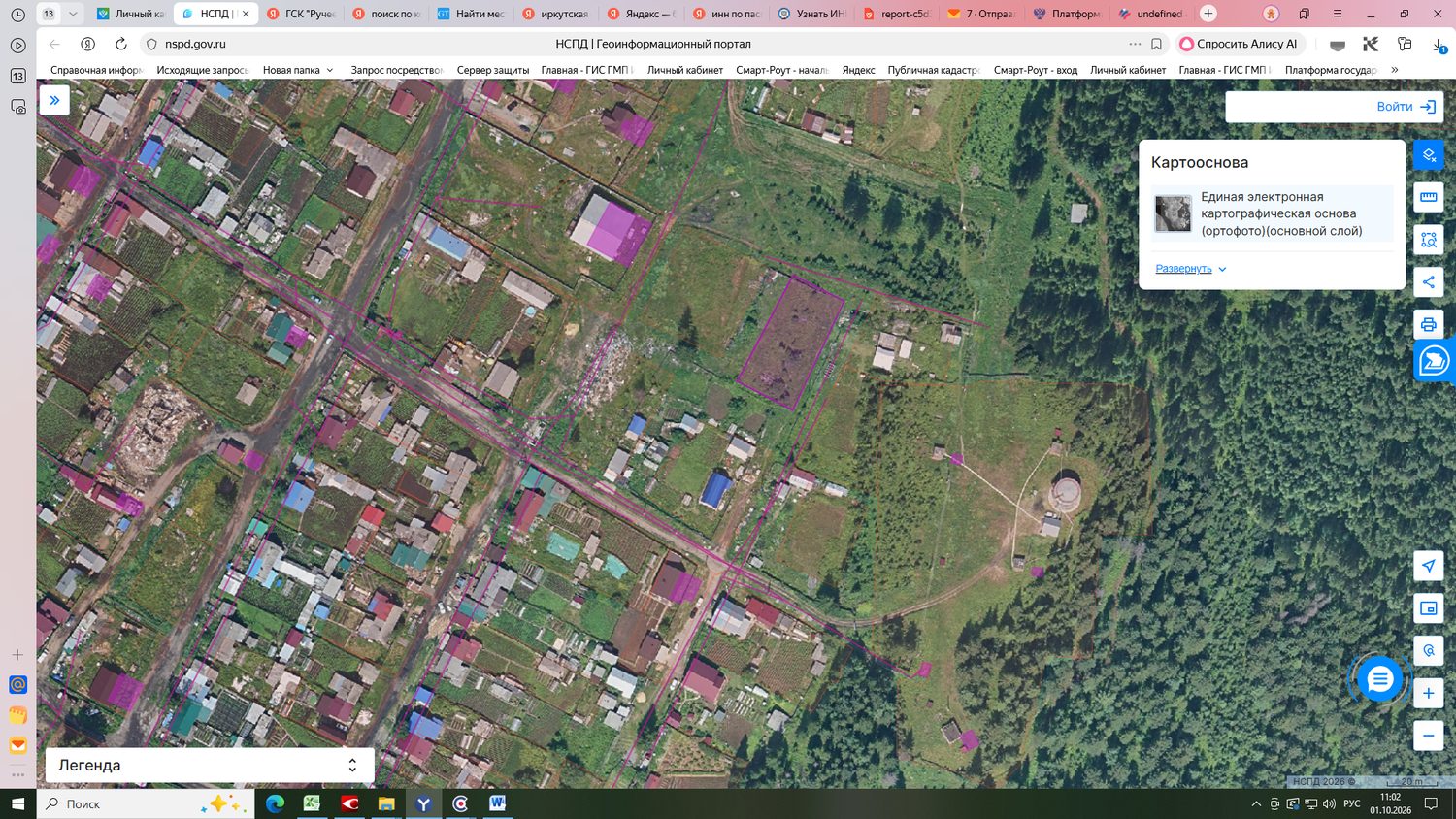This screenshot has height=819, width=1456.
Task: Open the overview mini-map window button
Action: click(x=1429, y=608)
